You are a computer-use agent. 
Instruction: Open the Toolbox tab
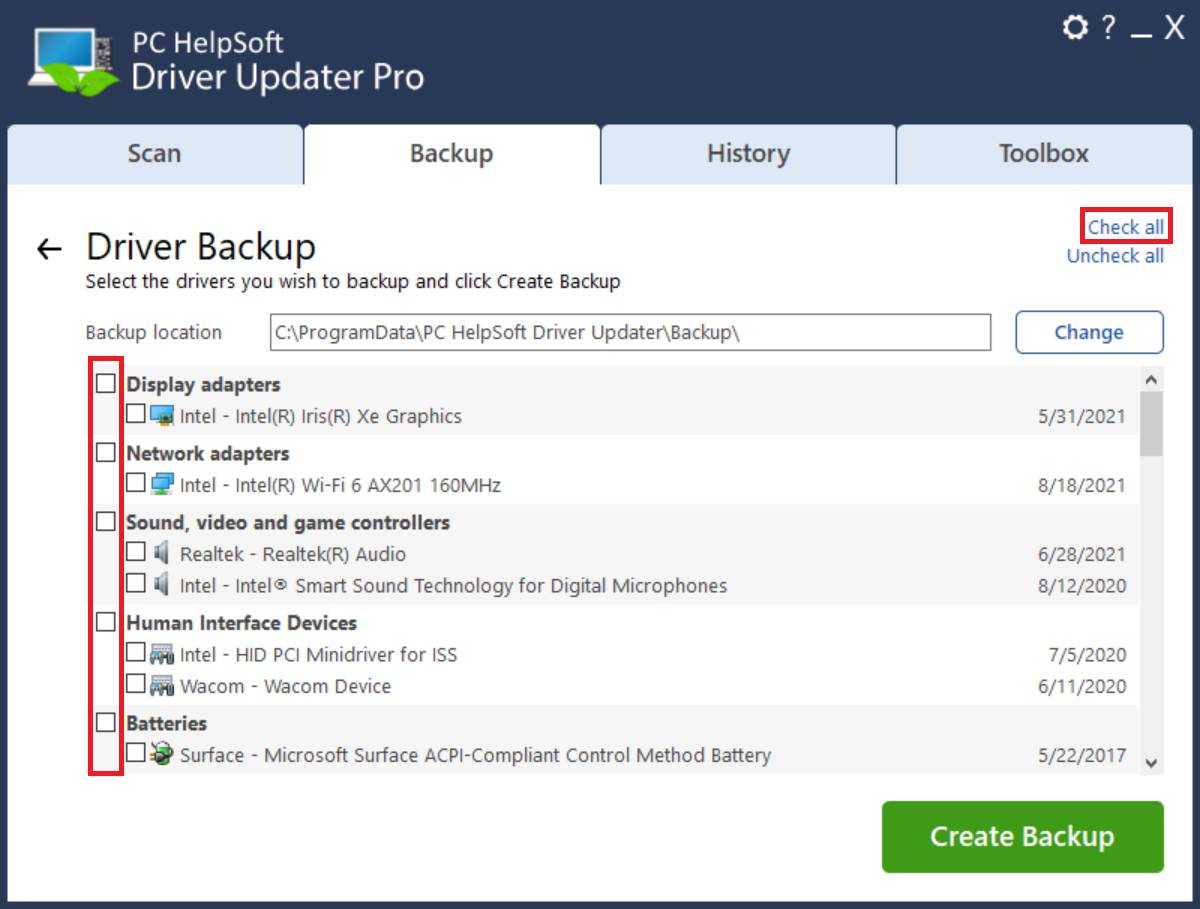coord(1044,154)
